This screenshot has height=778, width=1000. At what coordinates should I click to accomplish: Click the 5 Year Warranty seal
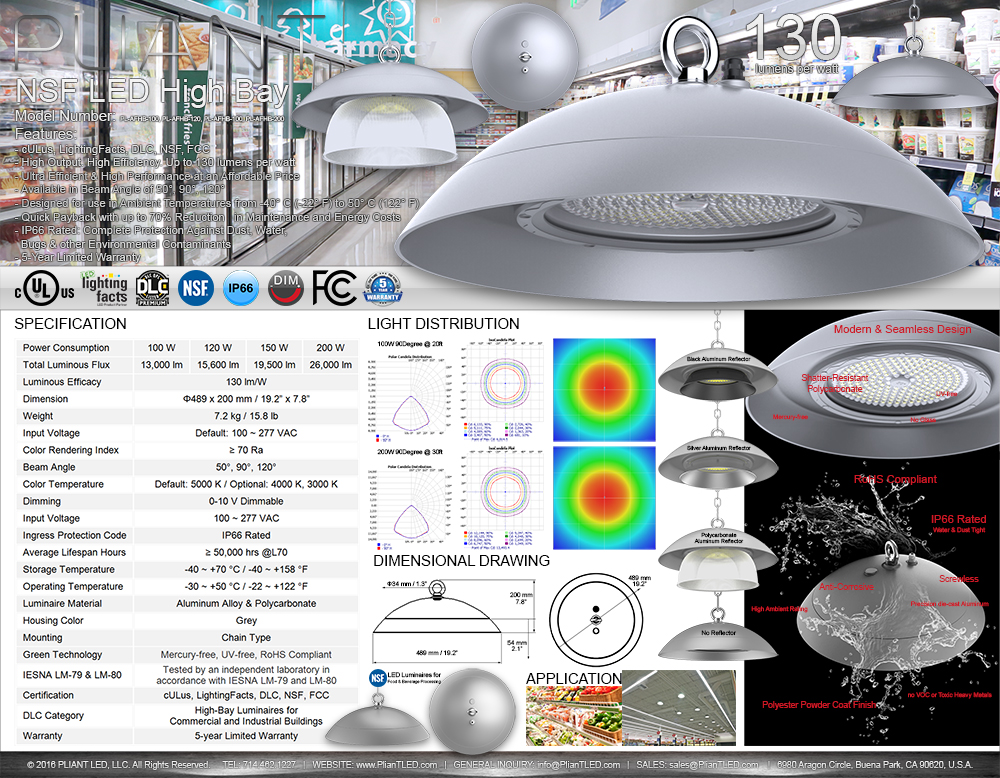[383, 288]
